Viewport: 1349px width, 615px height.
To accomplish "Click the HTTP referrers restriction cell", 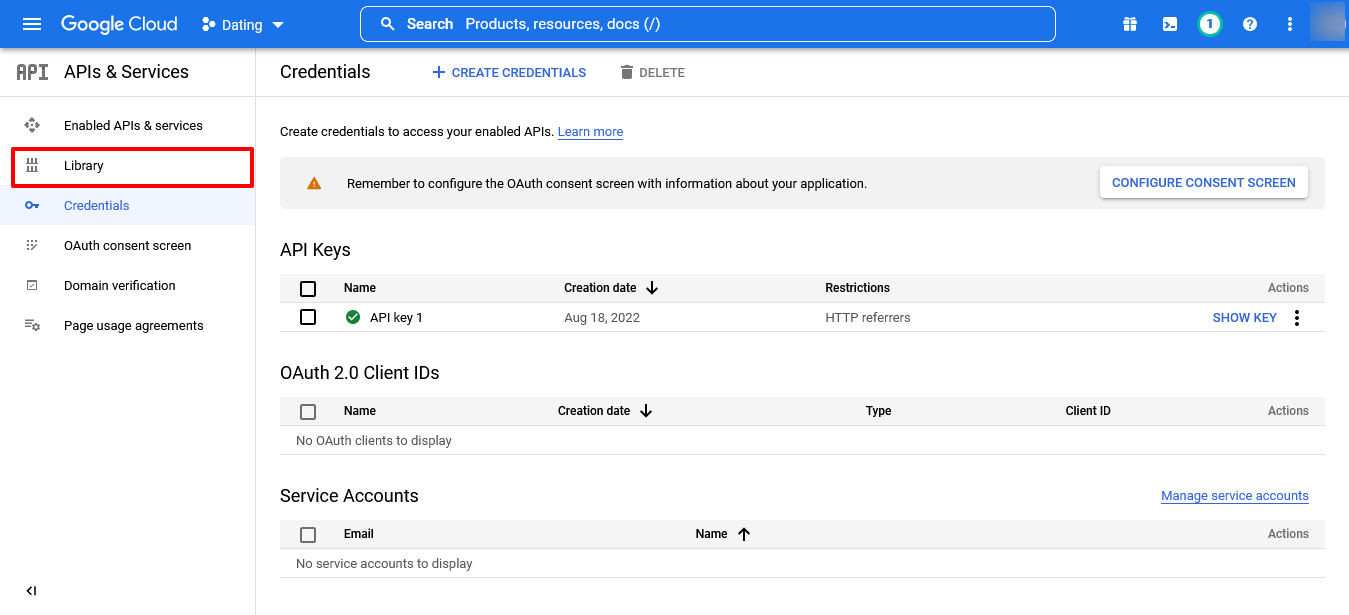I will [868, 318].
